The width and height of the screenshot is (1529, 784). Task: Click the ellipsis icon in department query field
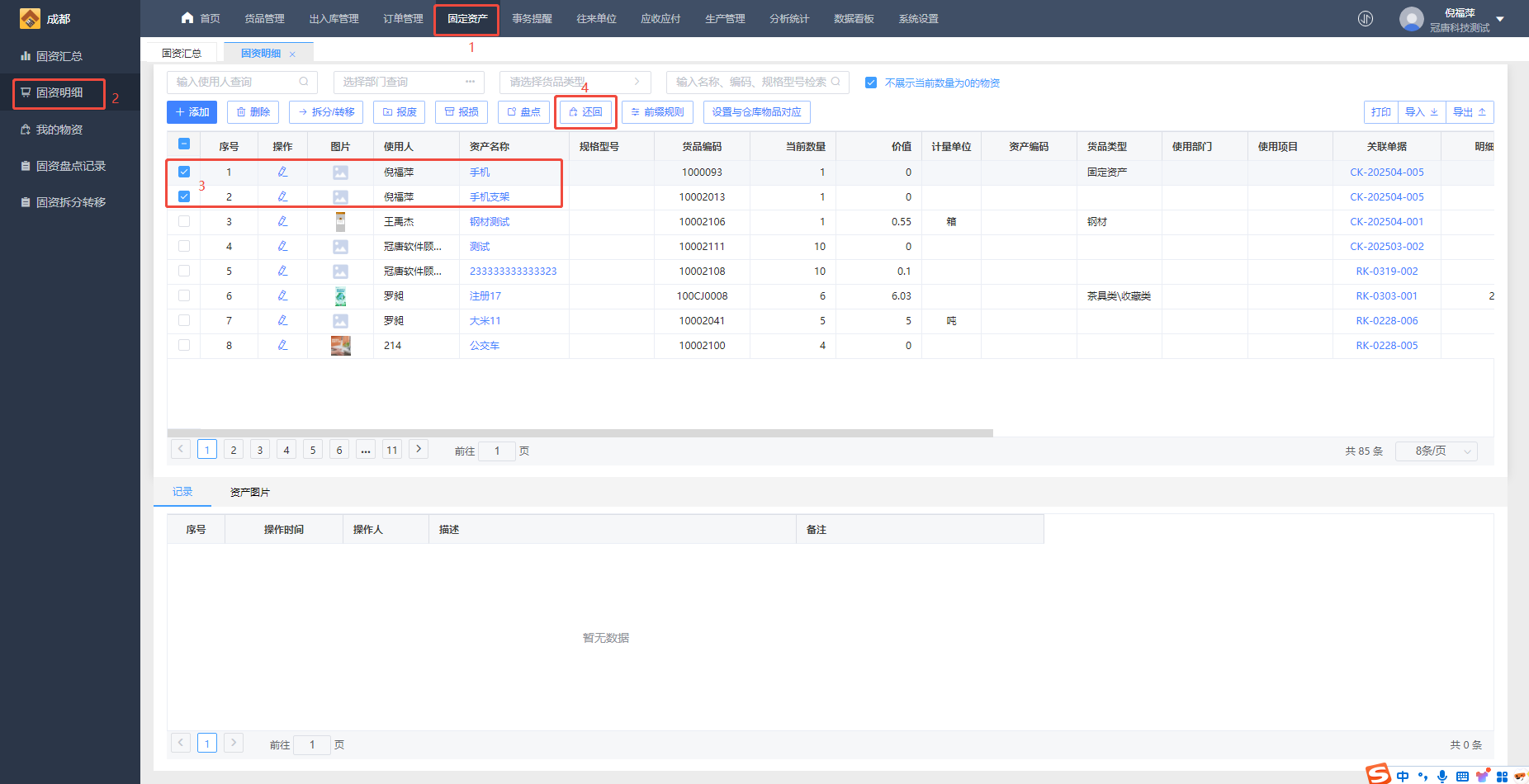[x=470, y=82]
